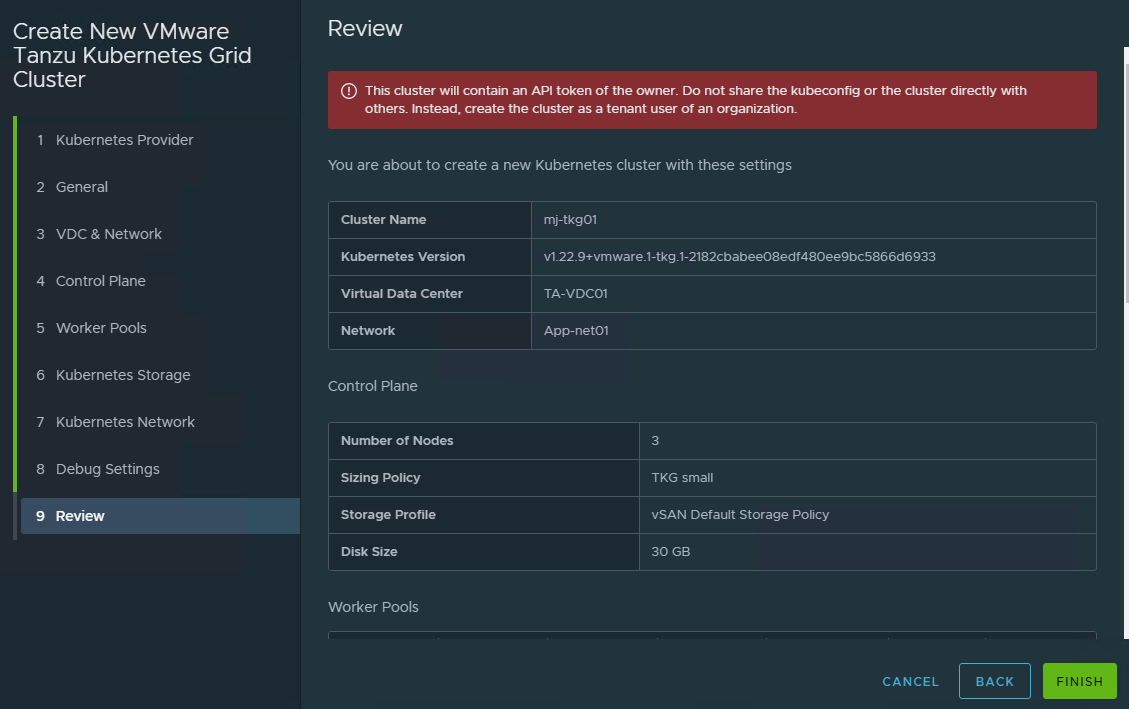Viewport: 1129px width, 709px height.
Task: Cancel the cluster creation wizard
Action: [x=910, y=681]
